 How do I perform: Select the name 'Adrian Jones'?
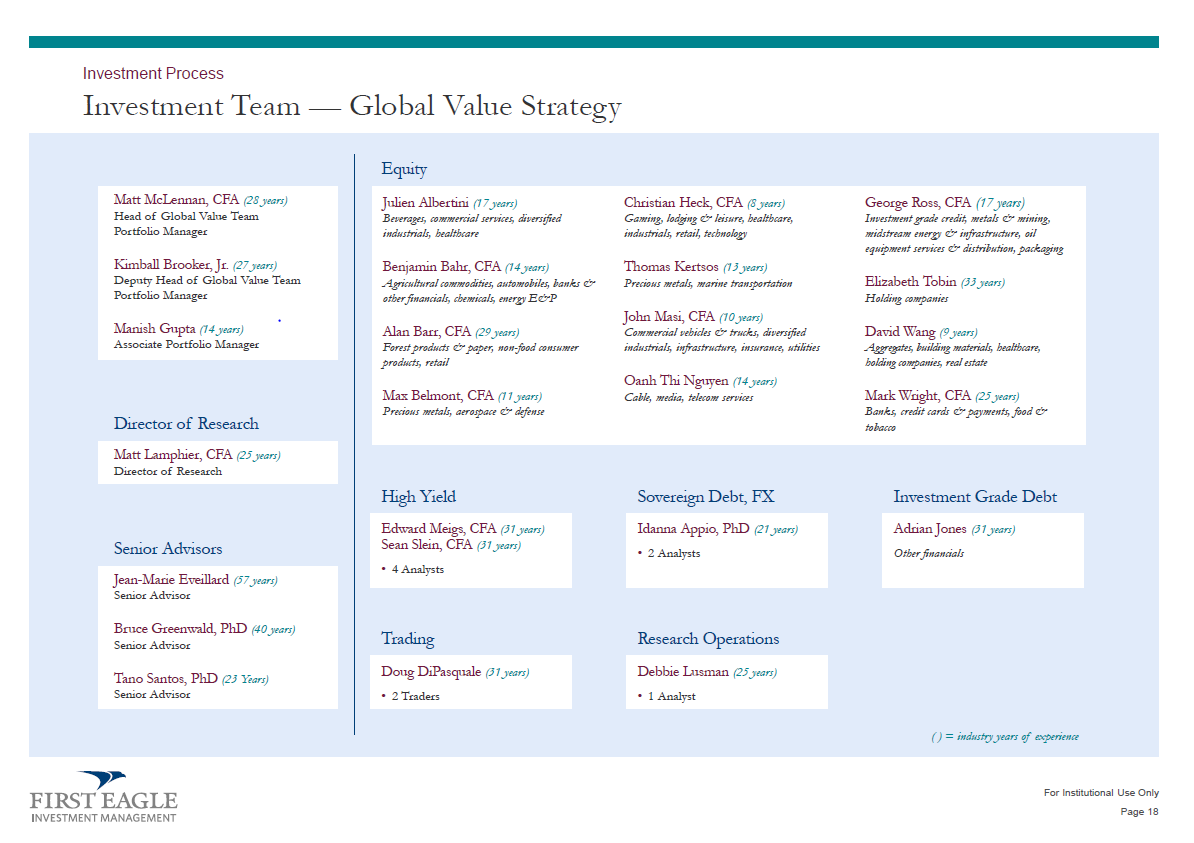(x=930, y=528)
